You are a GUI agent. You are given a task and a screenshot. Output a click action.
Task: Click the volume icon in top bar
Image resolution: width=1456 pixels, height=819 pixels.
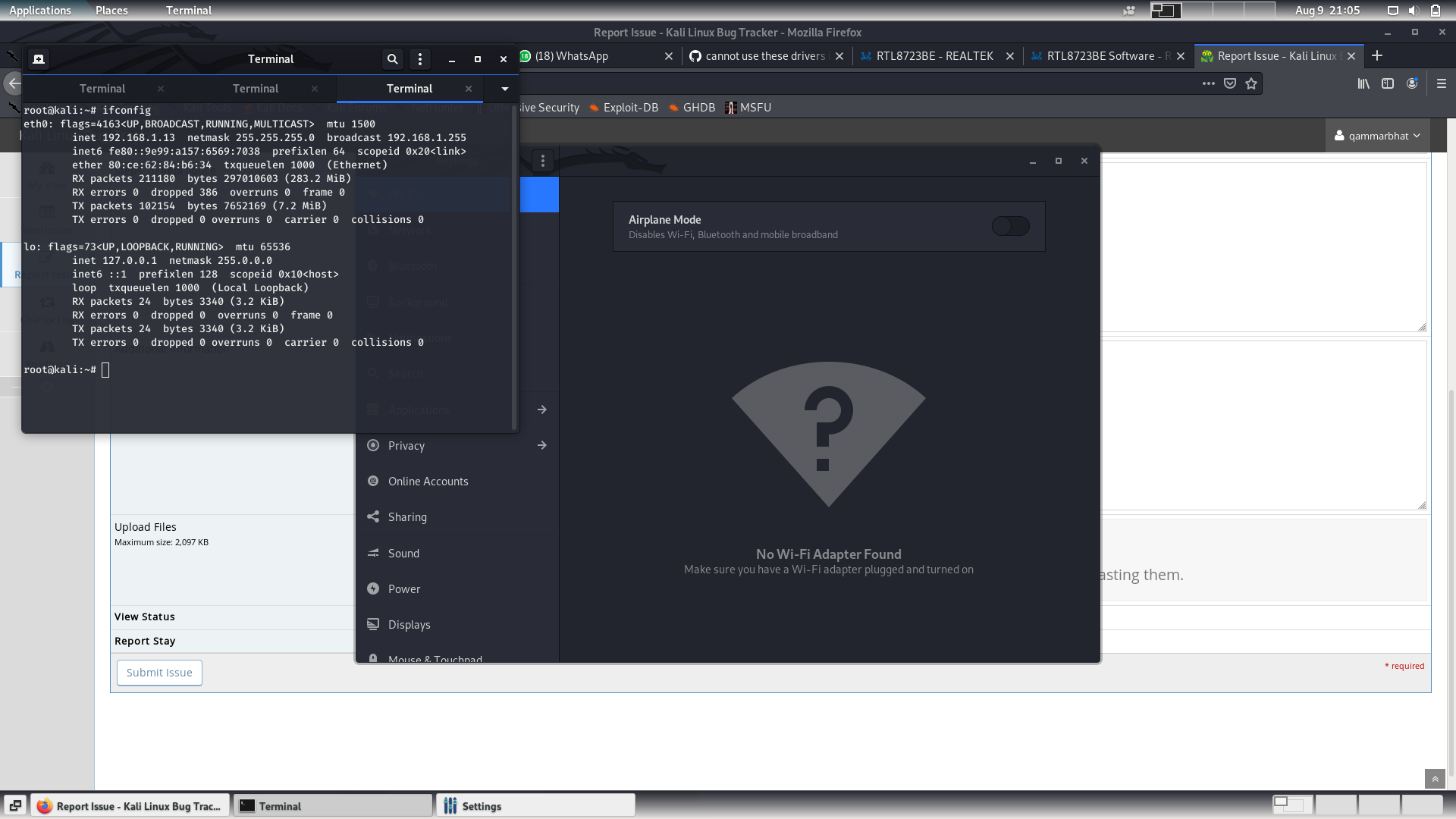(1414, 11)
